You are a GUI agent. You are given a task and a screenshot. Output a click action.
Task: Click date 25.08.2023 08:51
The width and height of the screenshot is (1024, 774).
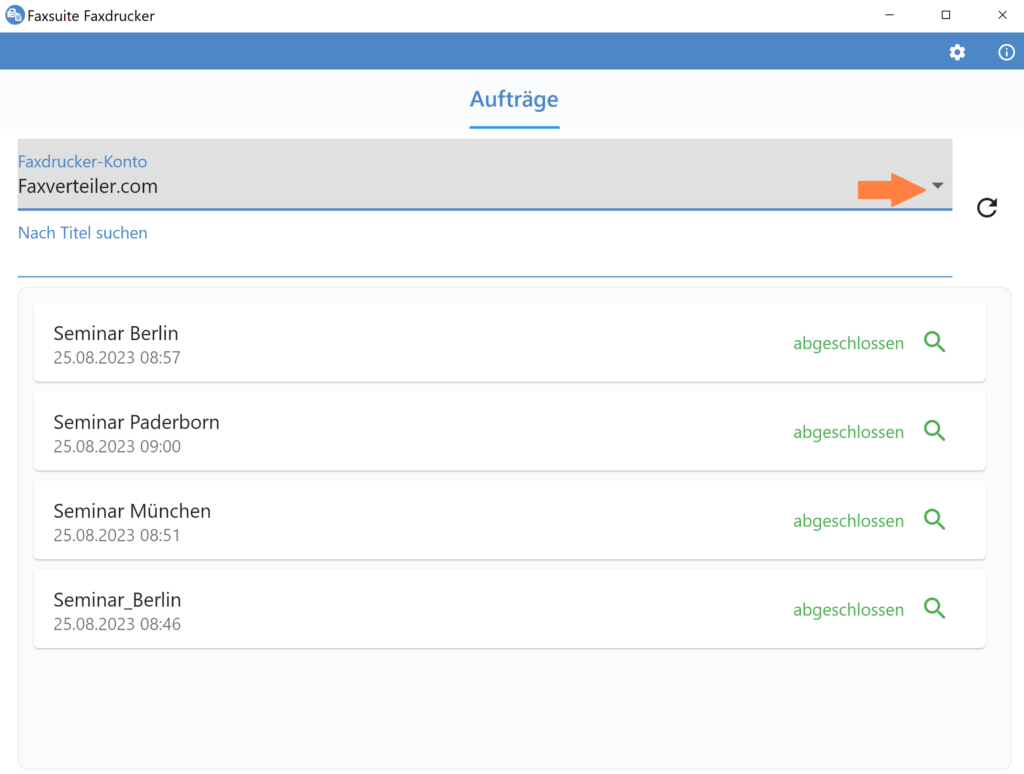coord(117,535)
